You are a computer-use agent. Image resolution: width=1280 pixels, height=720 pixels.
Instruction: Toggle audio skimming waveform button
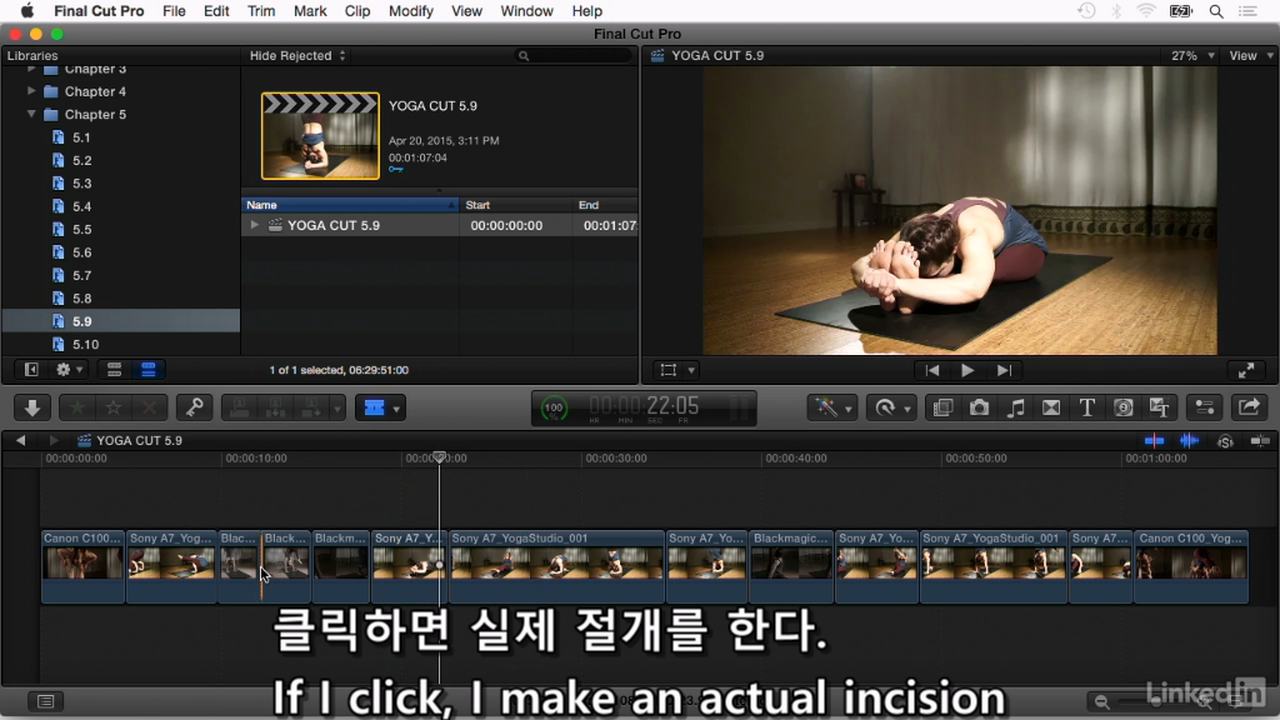tap(1189, 440)
